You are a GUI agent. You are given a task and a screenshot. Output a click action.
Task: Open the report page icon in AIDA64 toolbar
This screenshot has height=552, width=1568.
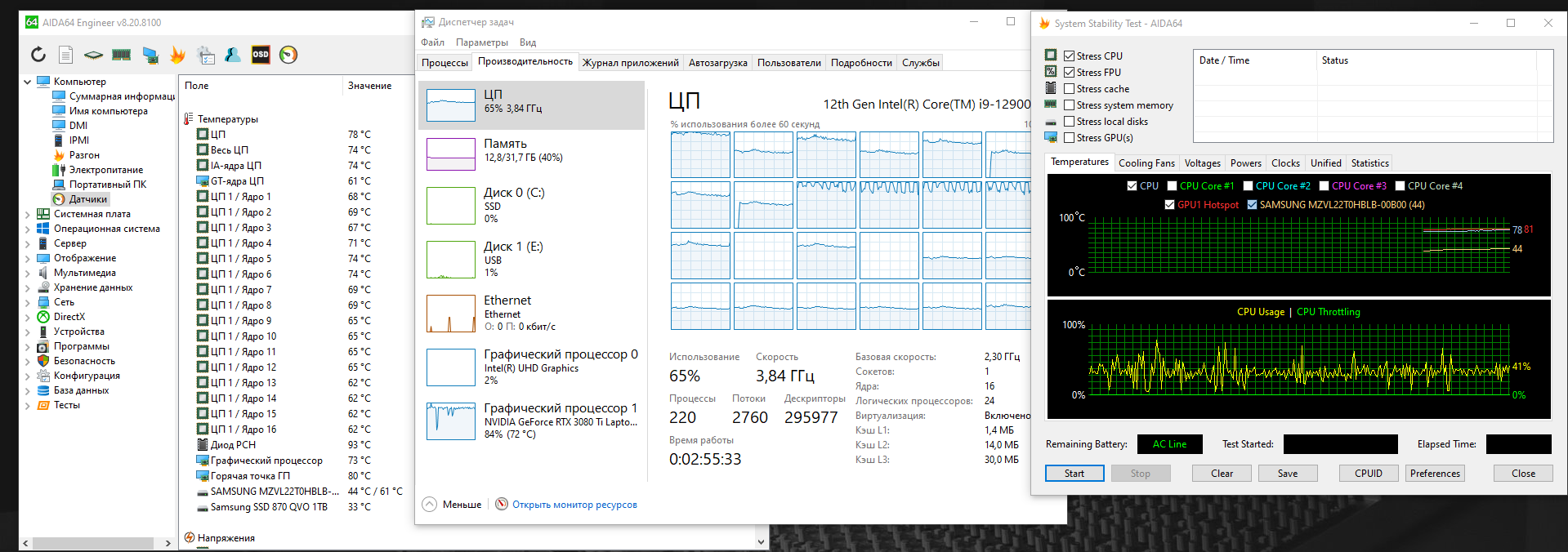pos(66,55)
